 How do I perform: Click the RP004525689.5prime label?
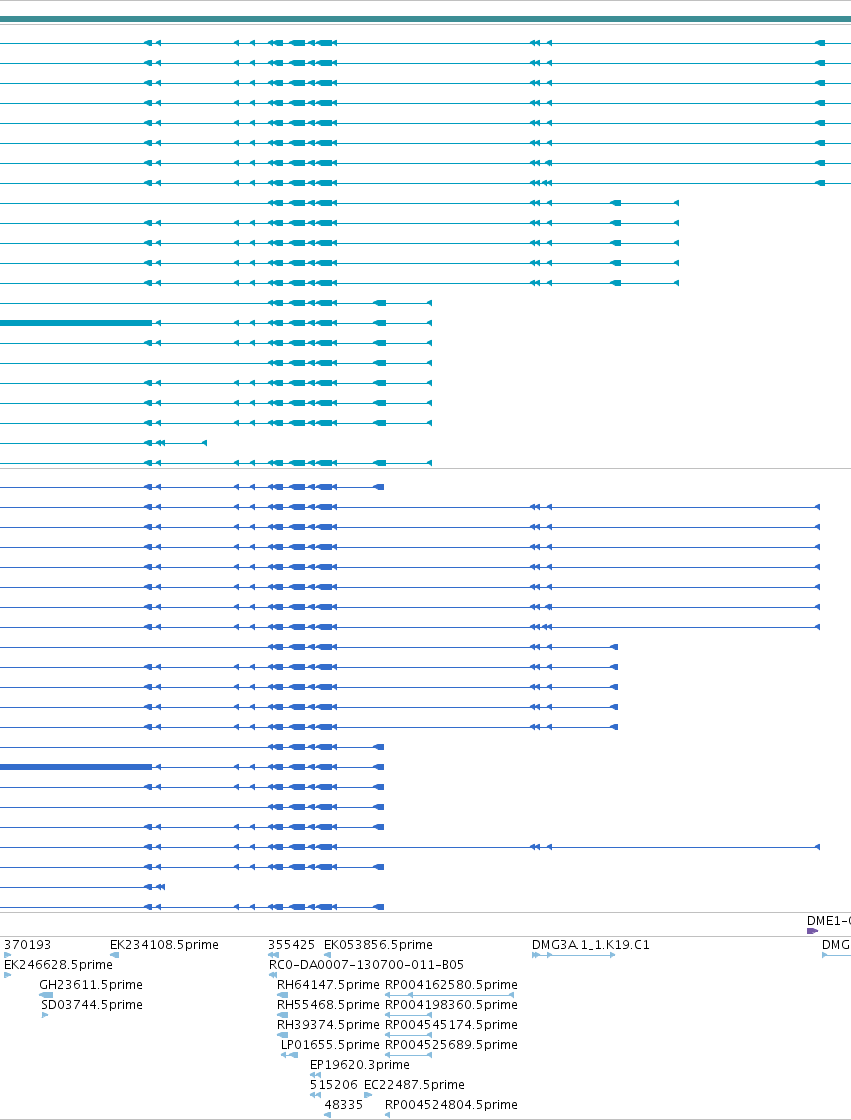pos(451,1044)
